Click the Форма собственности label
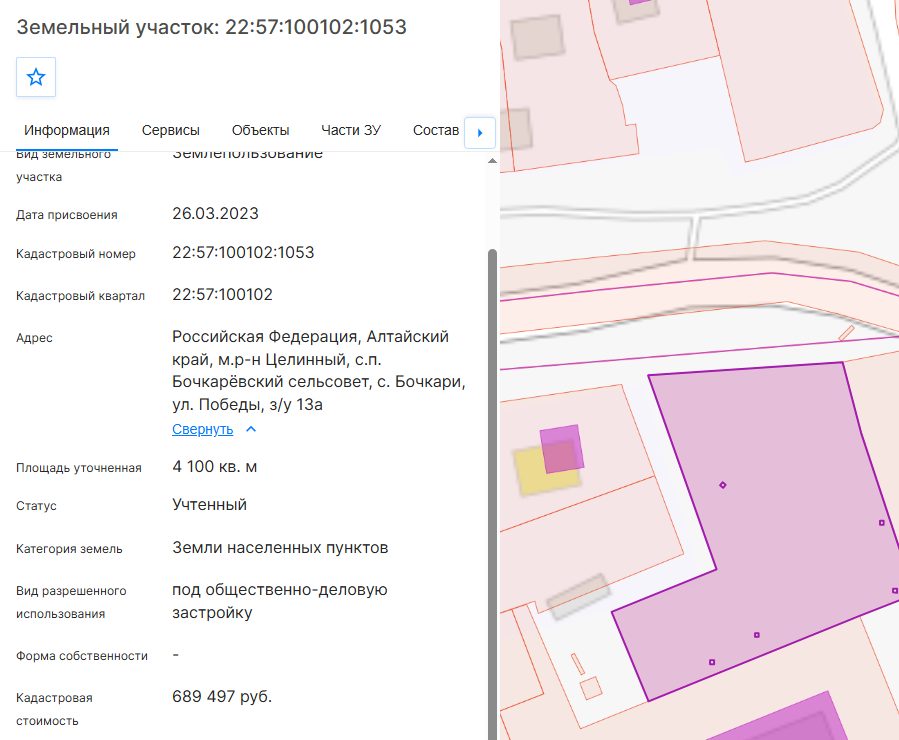The width and height of the screenshot is (899, 740). (82, 656)
